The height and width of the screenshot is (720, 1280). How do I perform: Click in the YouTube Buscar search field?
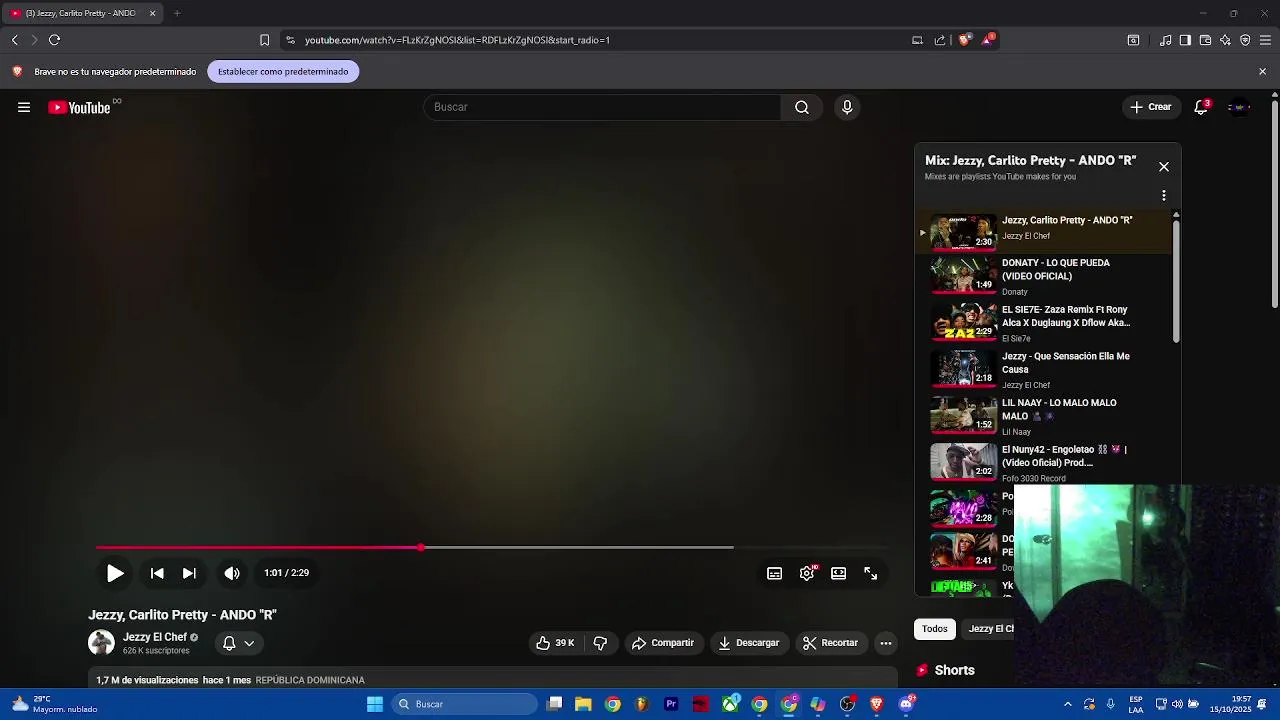coord(603,107)
